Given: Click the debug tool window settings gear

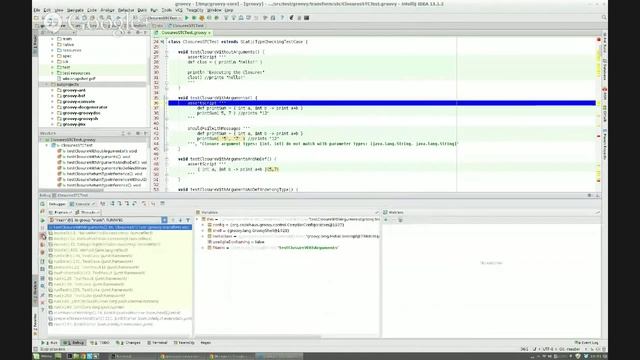Looking at the screenshot, I should [x=589, y=196].
